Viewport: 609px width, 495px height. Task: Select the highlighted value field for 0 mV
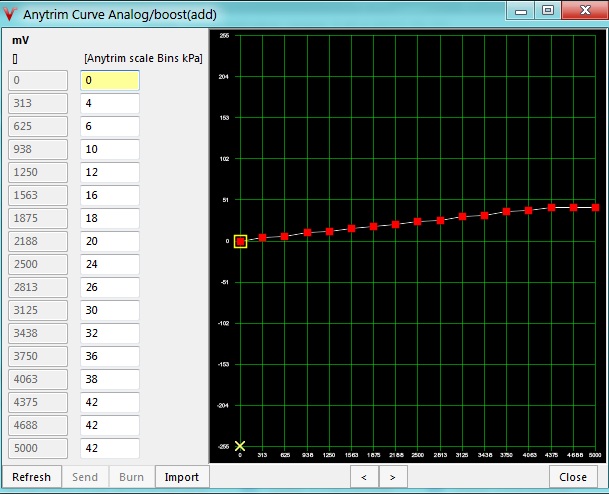click(109, 80)
